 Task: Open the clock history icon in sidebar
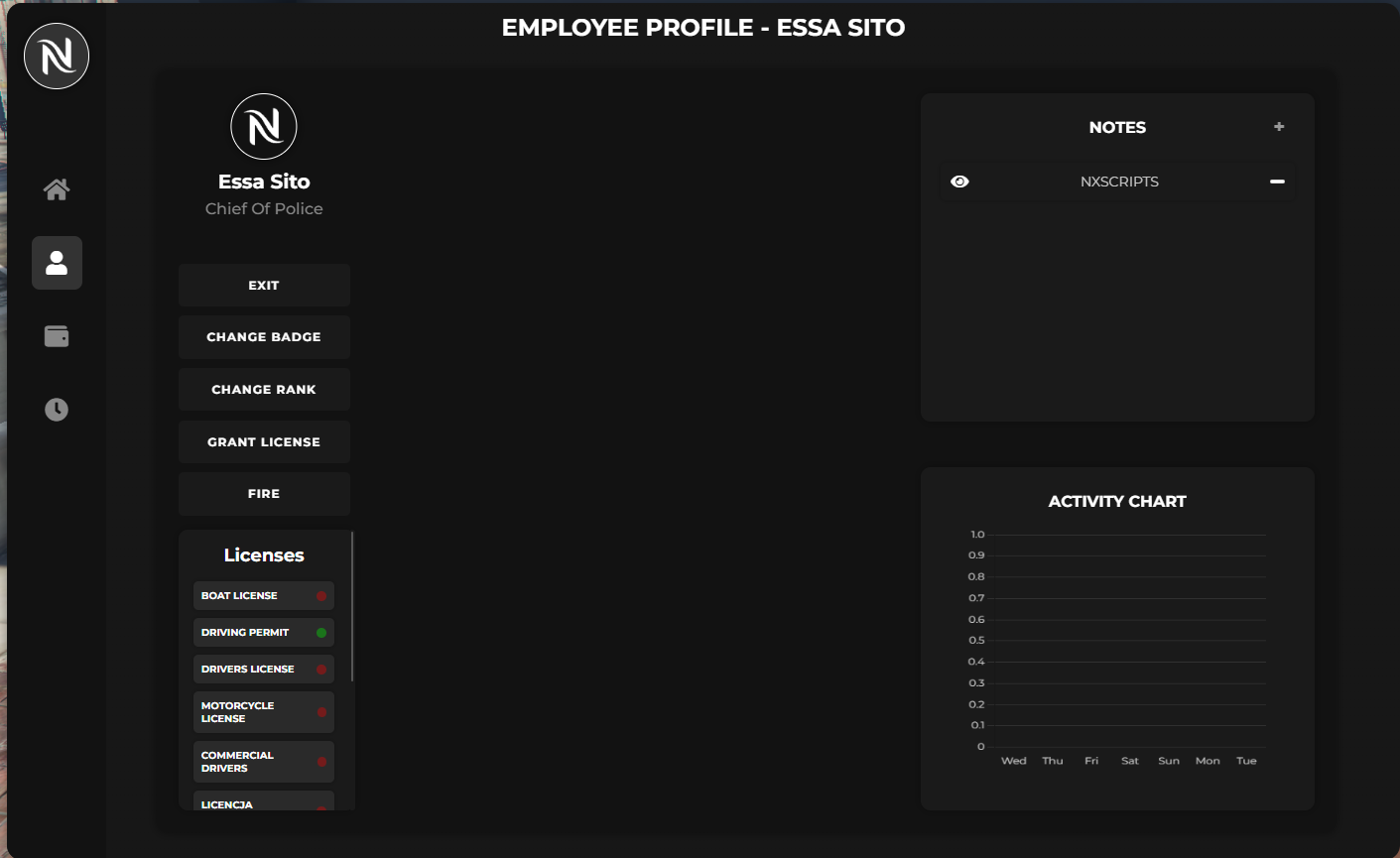(x=57, y=410)
